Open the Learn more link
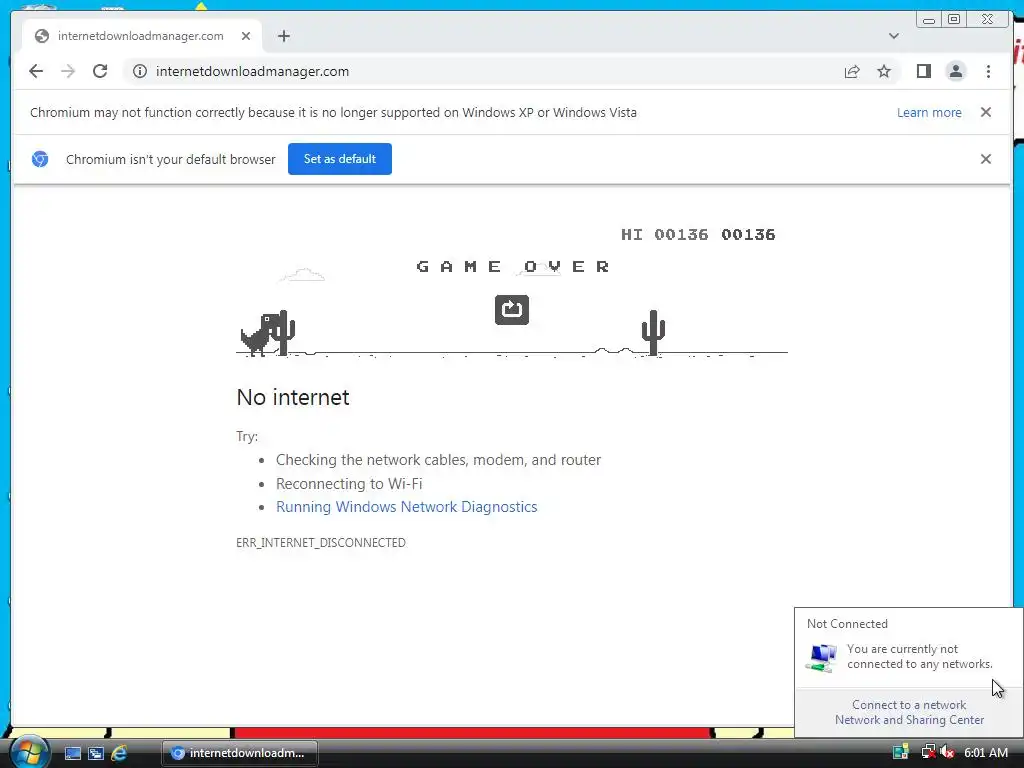This screenshot has width=1024, height=768. [929, 112]
